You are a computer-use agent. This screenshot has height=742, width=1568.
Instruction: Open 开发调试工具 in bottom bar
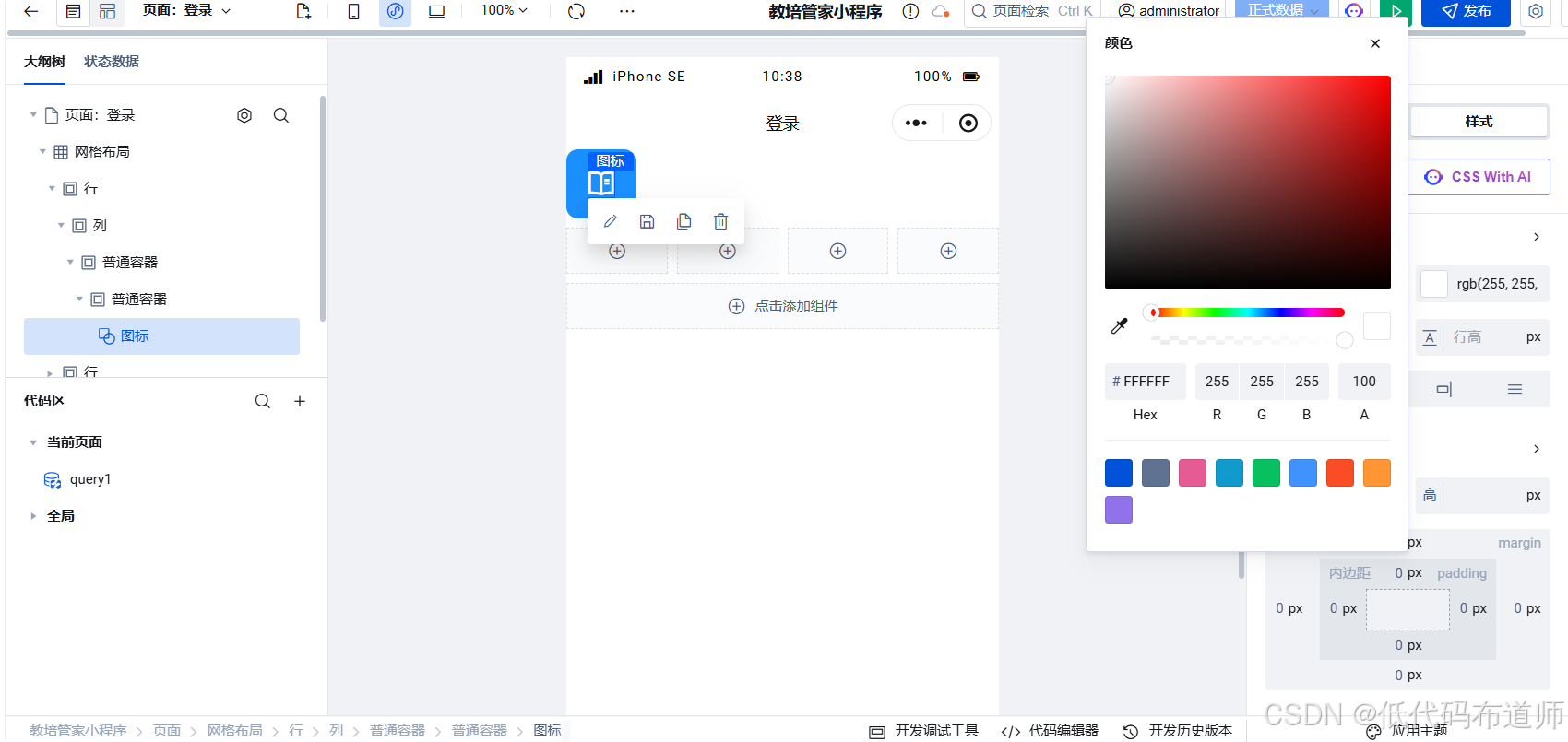pyautogui.click(x=923, y=731)
